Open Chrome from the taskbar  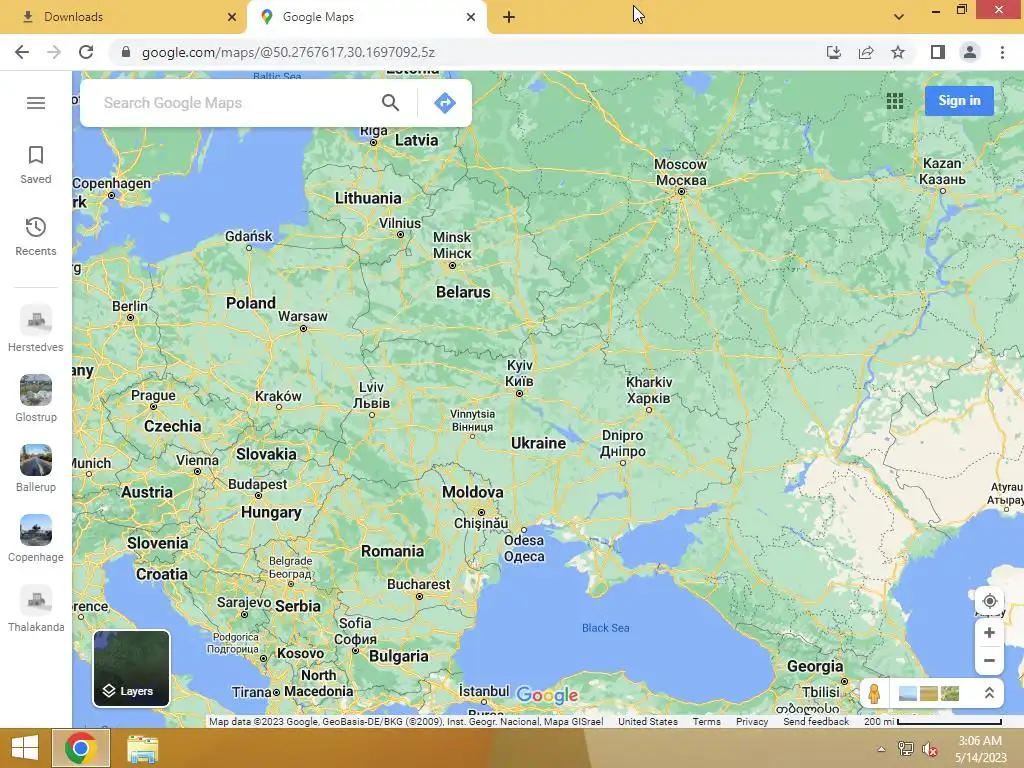tap(81, 748)
